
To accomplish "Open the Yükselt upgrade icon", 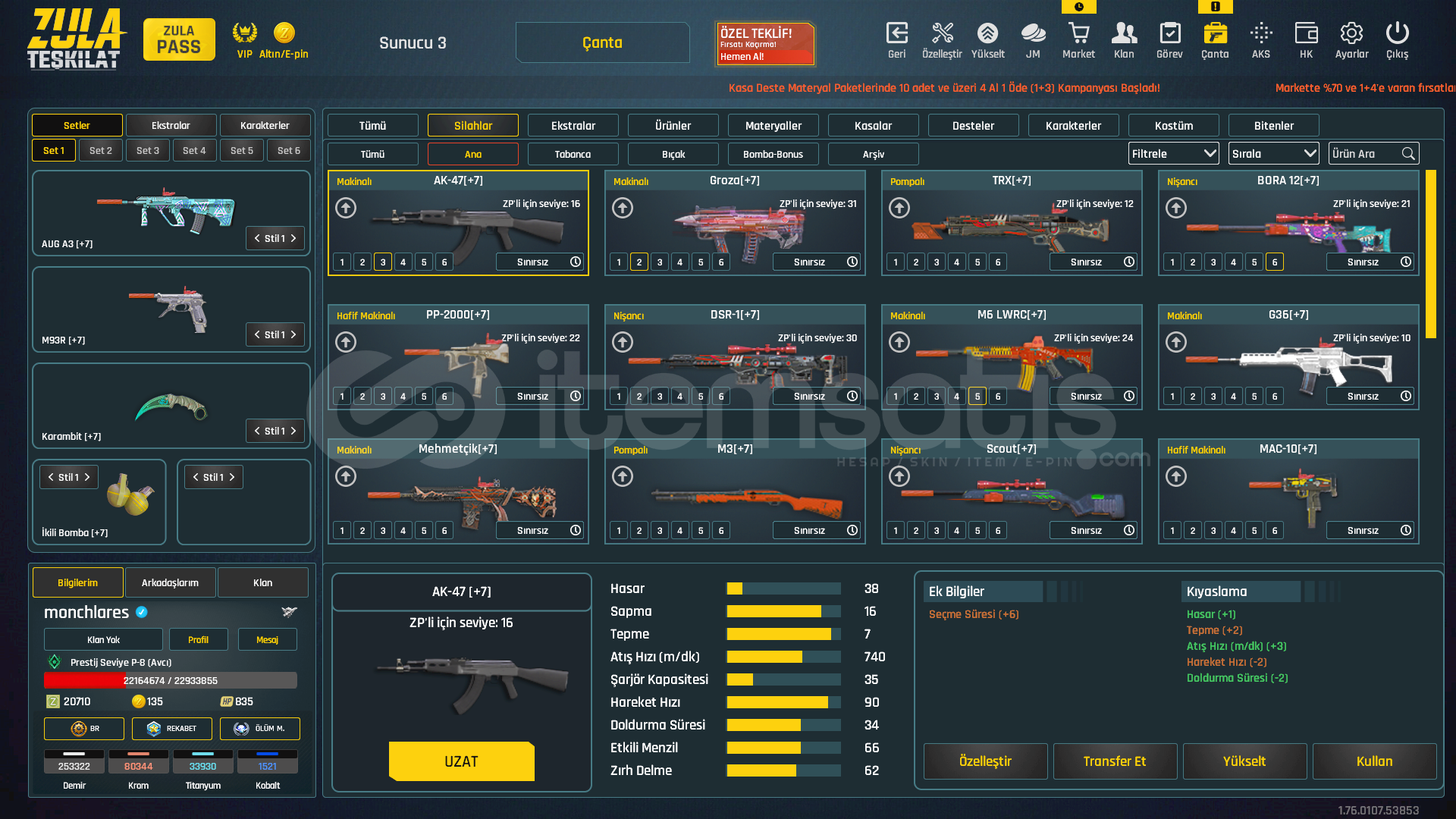I will coord(987,33).
